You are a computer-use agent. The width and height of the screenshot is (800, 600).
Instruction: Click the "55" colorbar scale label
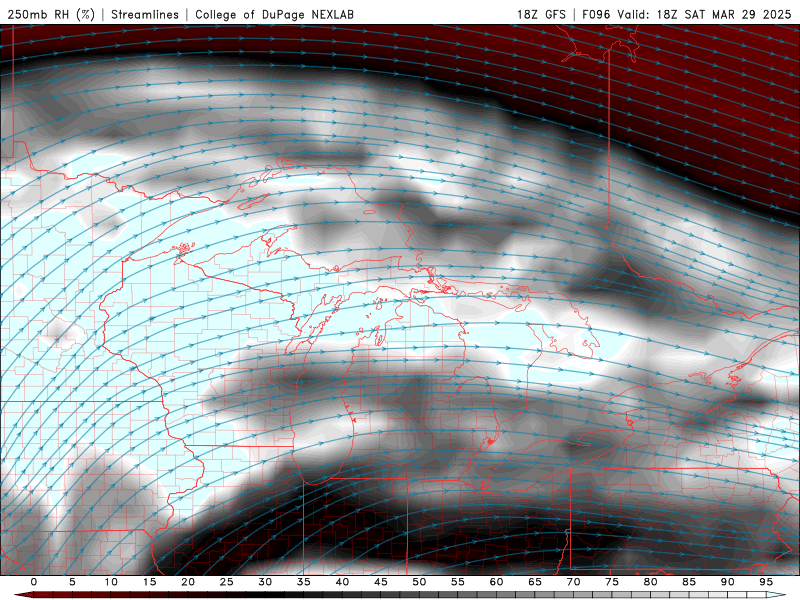[458, 582]
